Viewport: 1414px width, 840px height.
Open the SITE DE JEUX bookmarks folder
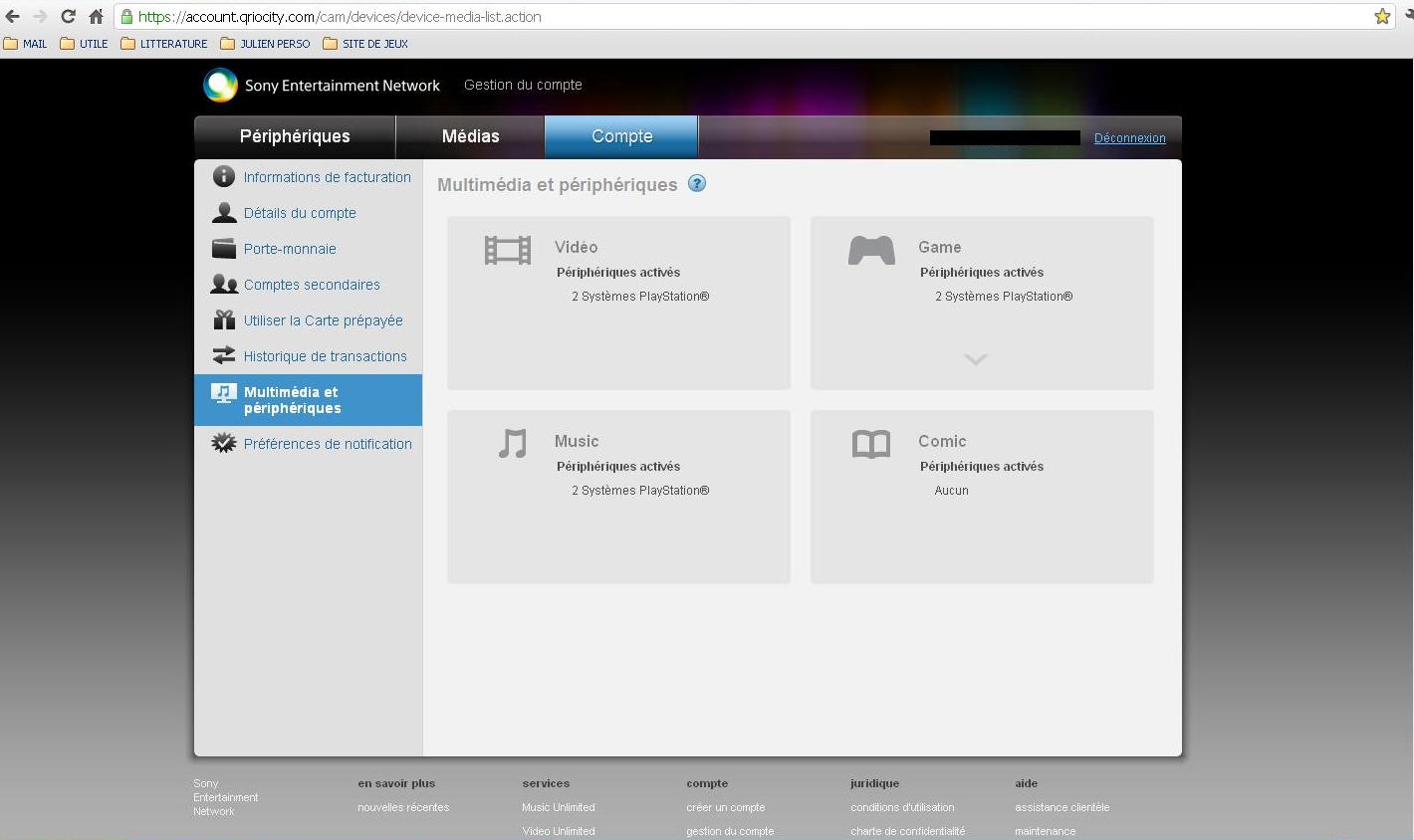[x=365, y=44]
